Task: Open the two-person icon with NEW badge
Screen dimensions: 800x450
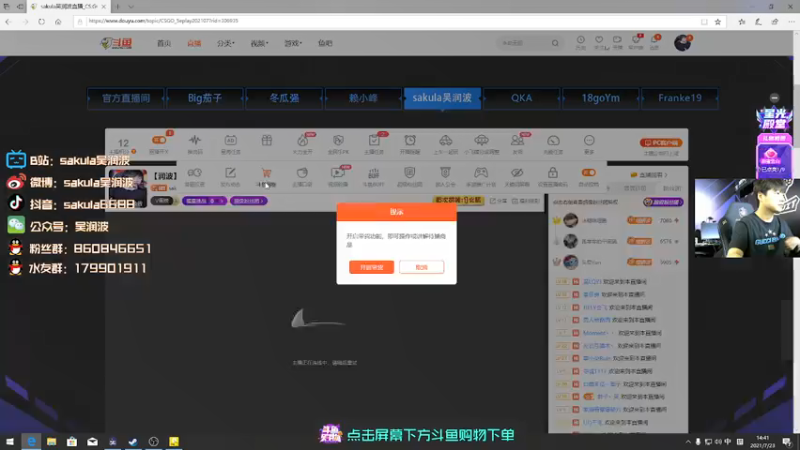Action: [x=517, y=140]
